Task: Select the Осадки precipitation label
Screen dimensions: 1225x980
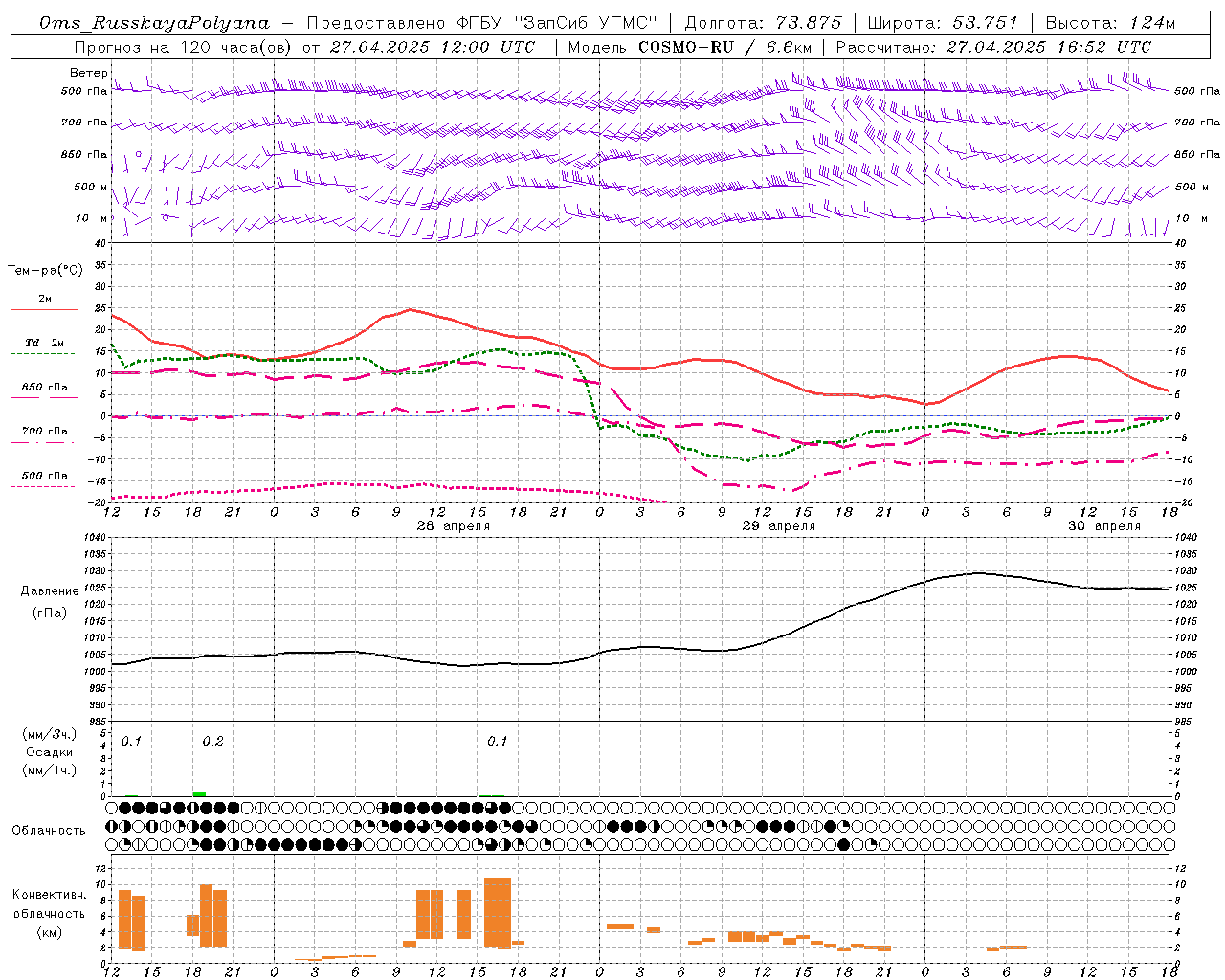Action: point(50,752)
